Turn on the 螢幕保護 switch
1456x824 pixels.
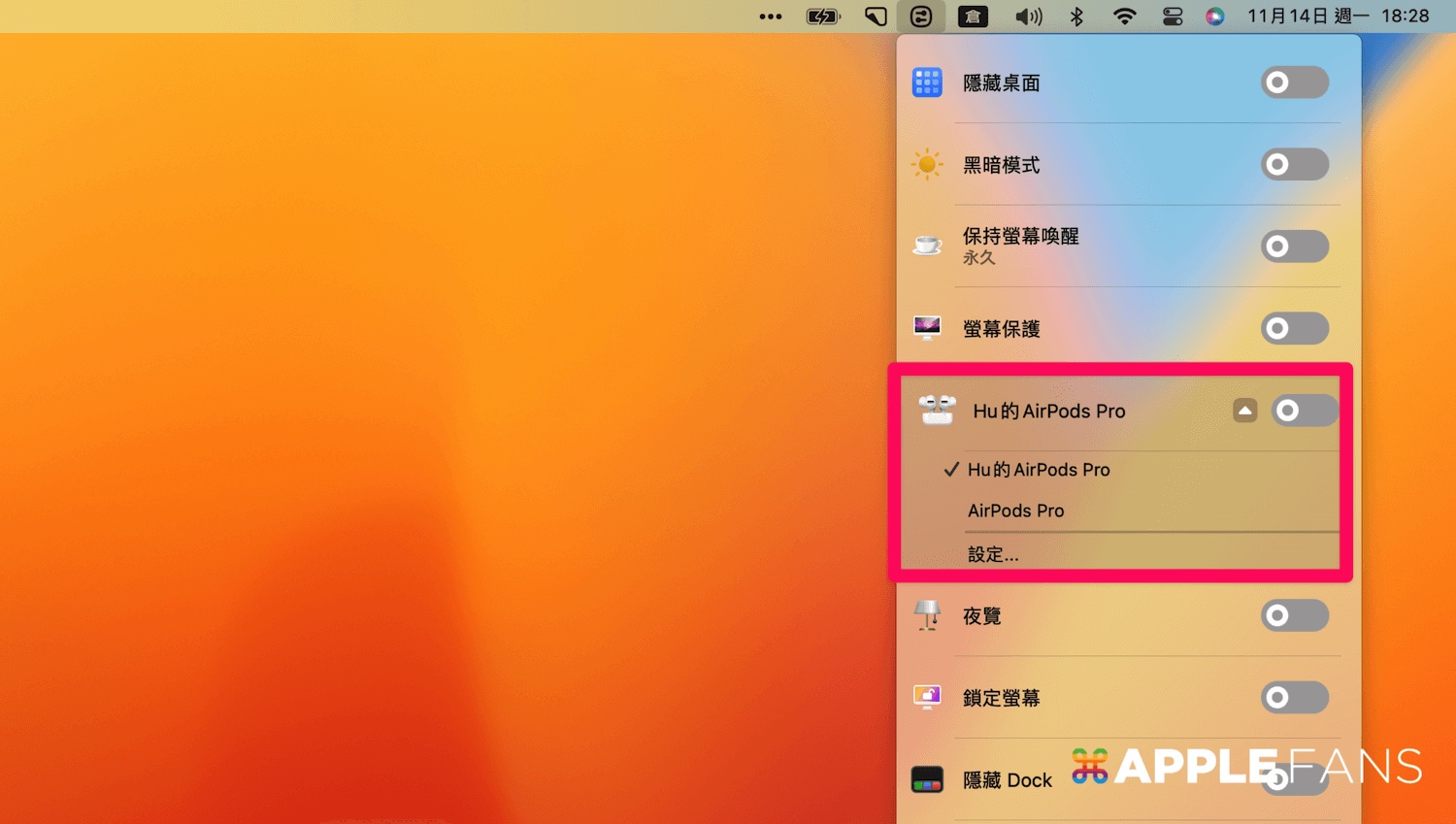tap(1294, 328)
